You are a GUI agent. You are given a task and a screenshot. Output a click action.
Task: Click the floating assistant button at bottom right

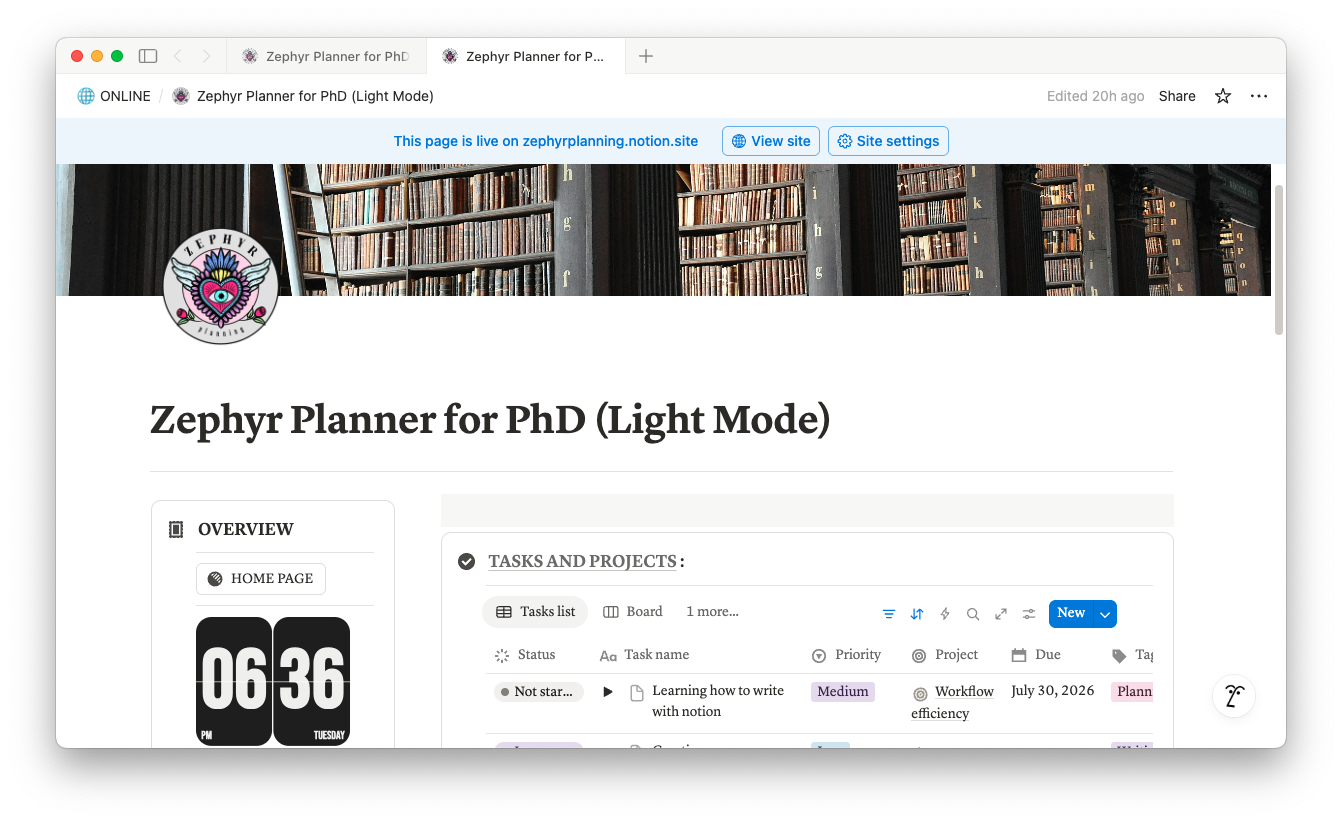tap(1234, 696)
